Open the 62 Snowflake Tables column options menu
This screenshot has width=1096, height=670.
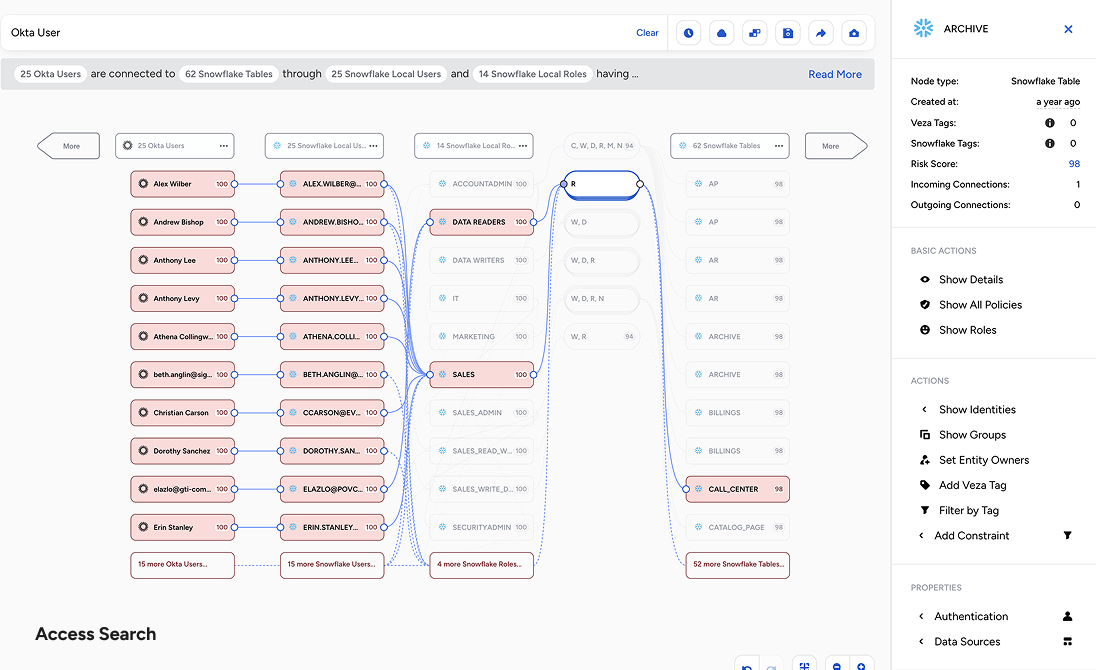click(x=779, y=146)
